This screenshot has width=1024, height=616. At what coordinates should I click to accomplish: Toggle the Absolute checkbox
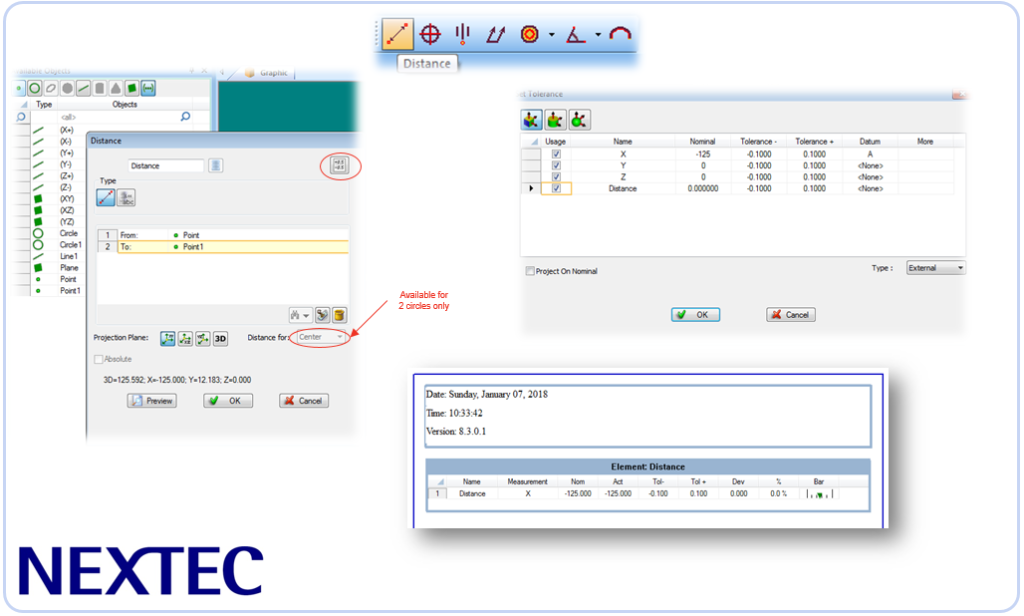coord(99,359)
